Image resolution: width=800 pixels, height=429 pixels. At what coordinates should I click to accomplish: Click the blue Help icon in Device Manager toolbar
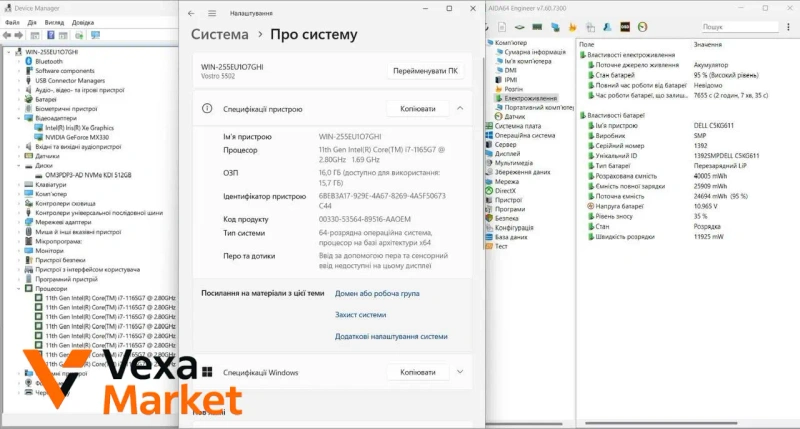click(51, 35)
